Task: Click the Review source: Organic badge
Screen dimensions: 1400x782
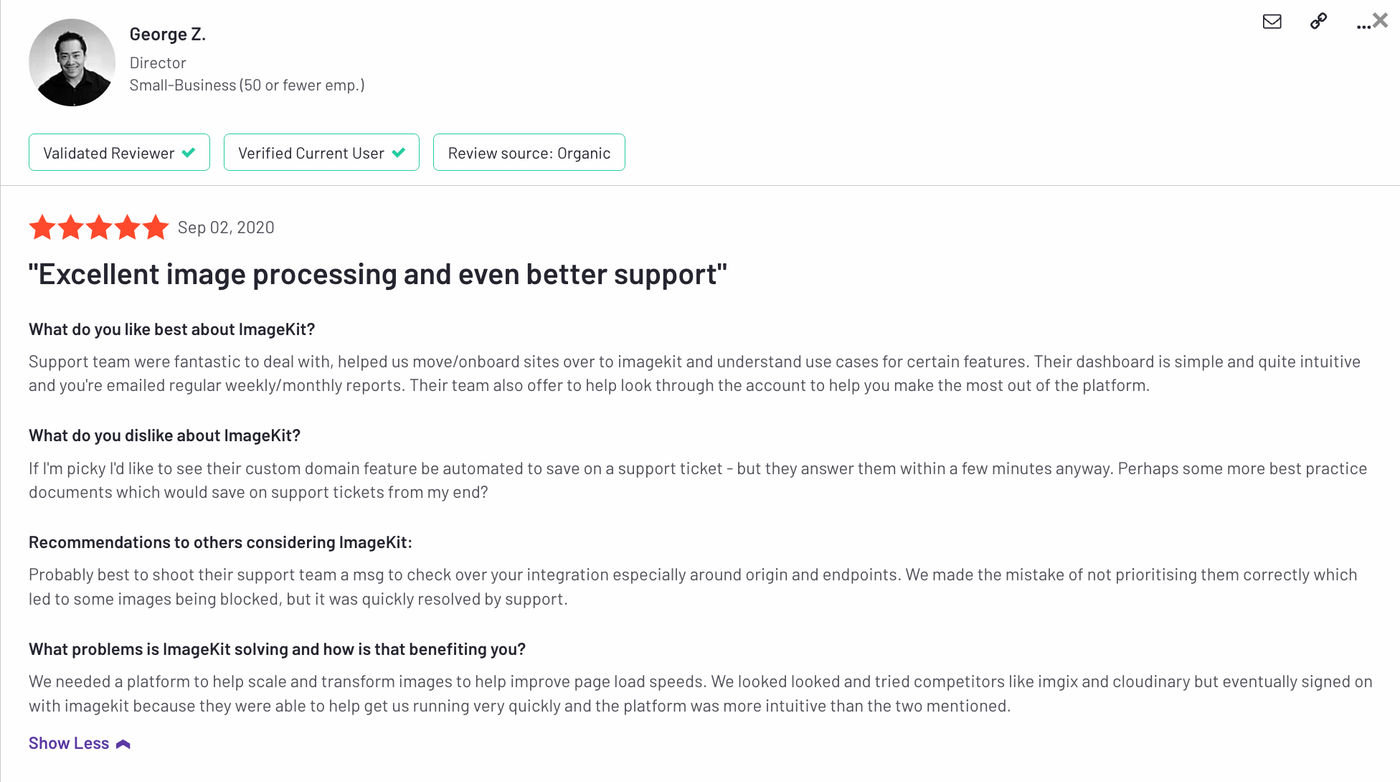Action: (529, 153)
